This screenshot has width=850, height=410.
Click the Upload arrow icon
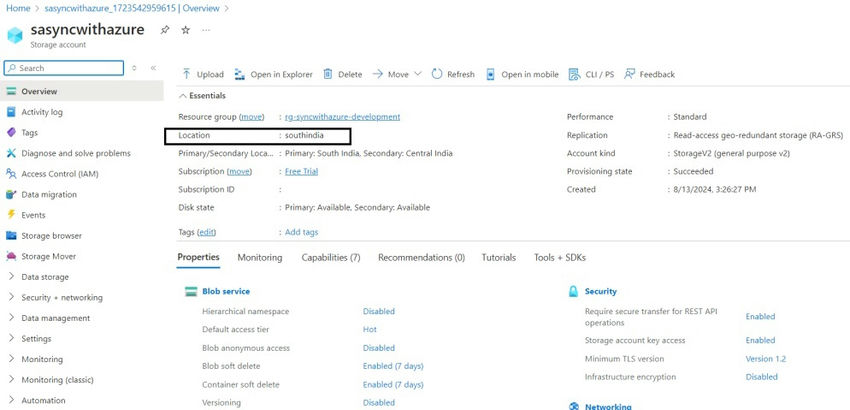coord(186,74)
